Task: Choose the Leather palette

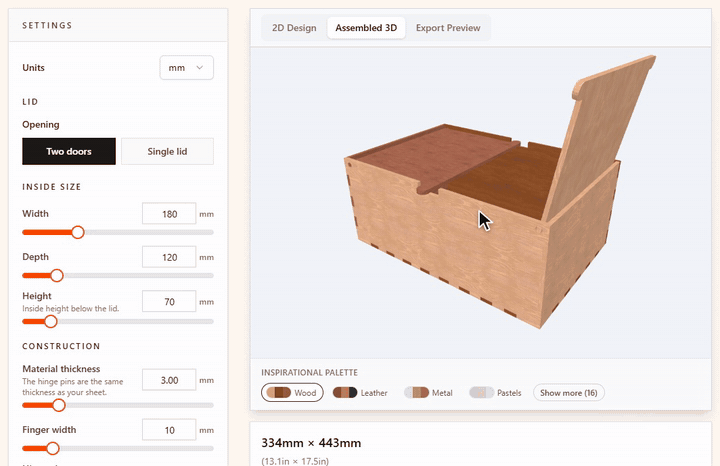Action: point(360,393)
